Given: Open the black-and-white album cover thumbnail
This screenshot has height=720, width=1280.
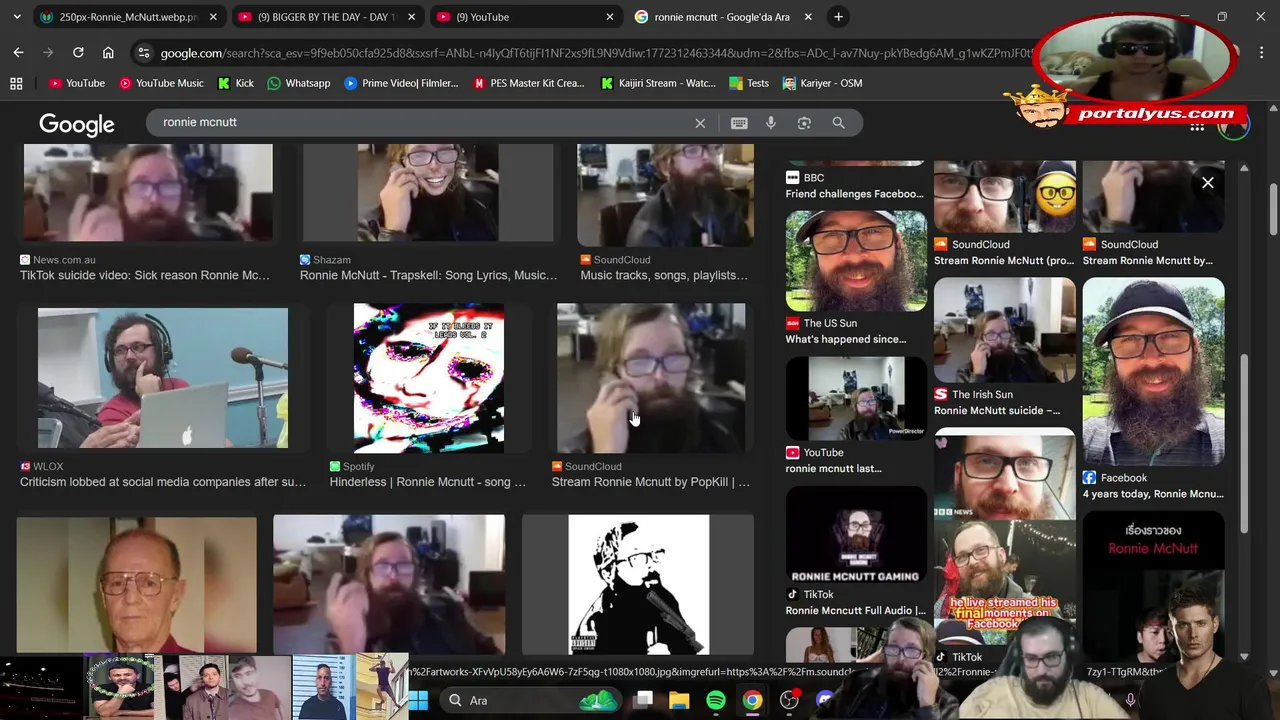Looking at the screenshot, I should coord(638,585).
